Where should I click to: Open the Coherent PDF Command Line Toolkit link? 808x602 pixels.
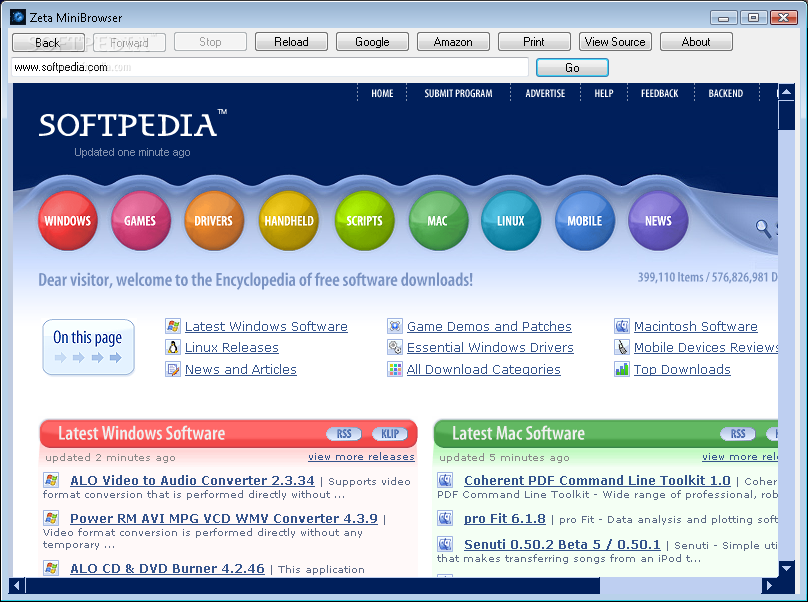(597, 480)
